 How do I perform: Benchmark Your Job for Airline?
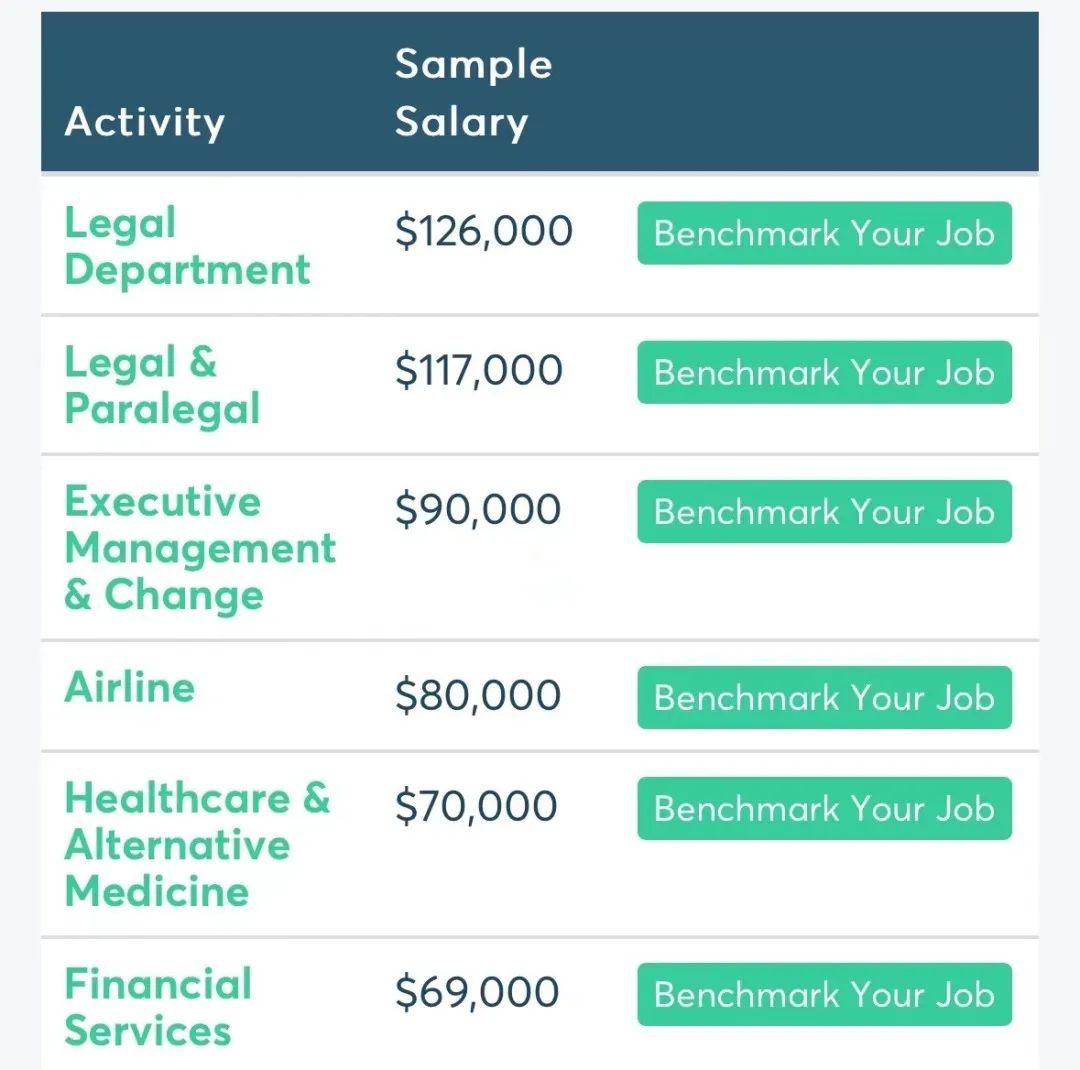click(824, 697)
